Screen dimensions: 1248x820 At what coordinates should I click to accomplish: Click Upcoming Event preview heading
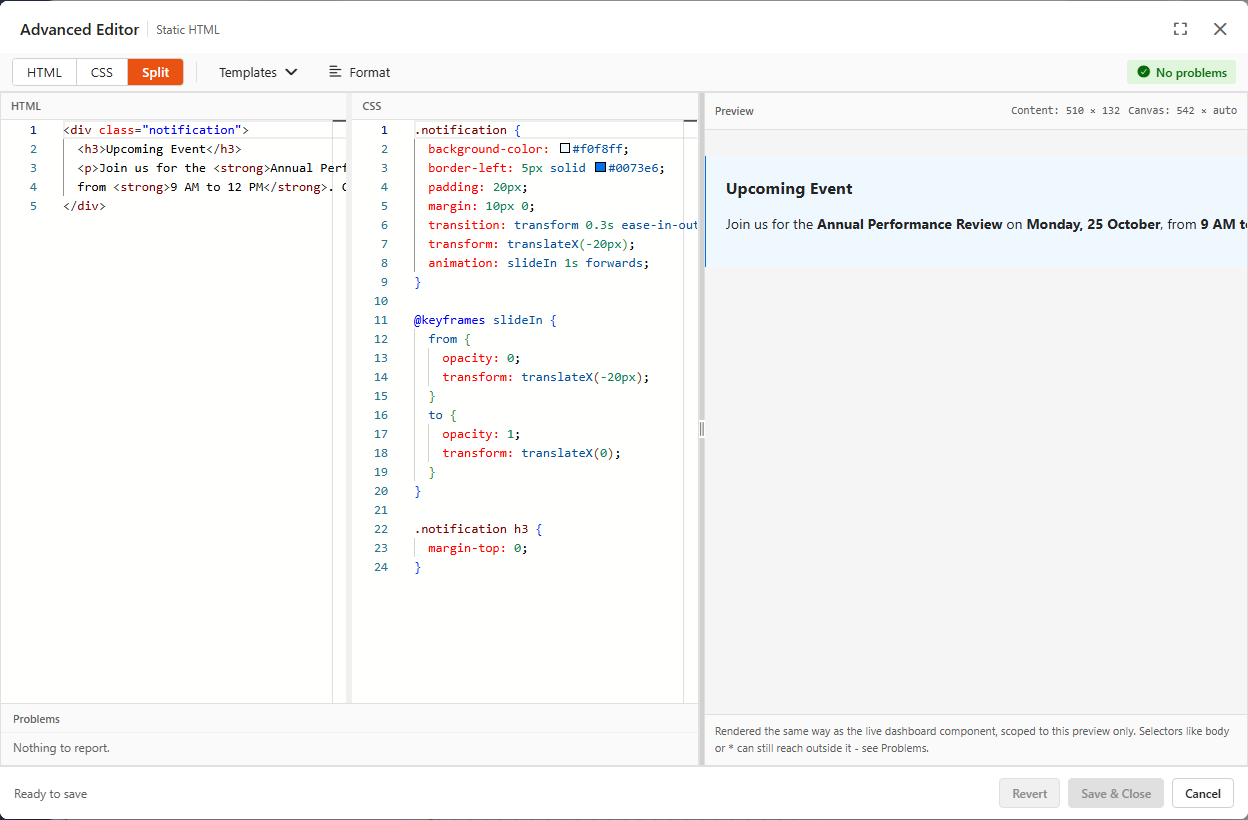point(789,189)
